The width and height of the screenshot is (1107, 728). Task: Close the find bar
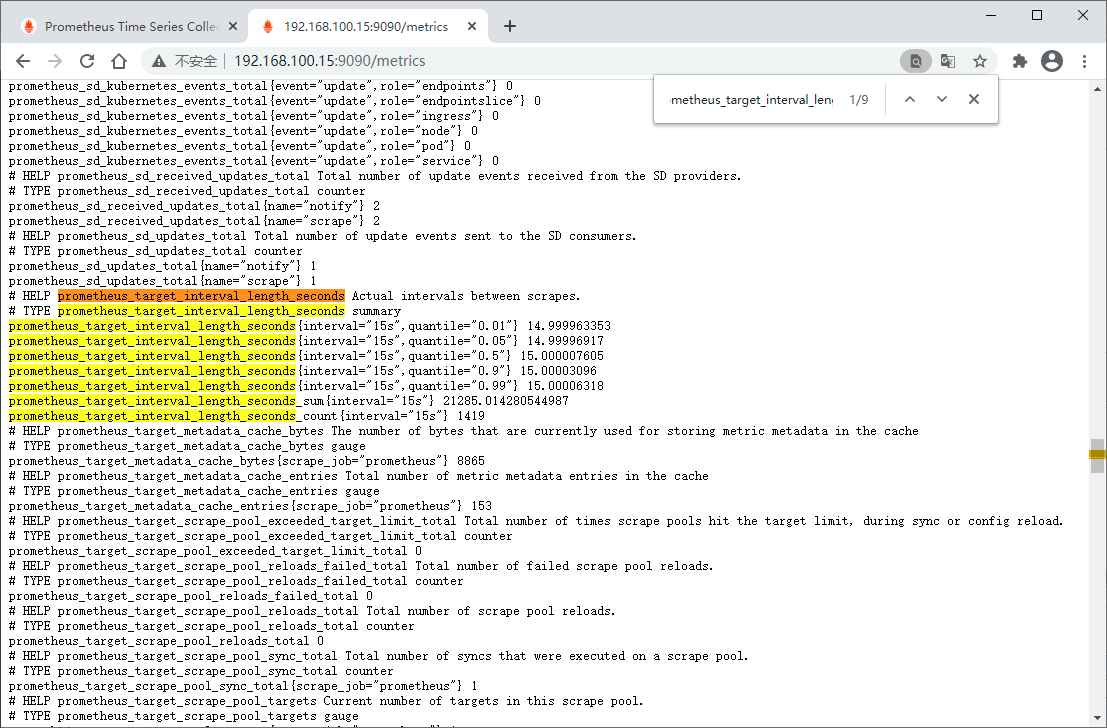973,99
